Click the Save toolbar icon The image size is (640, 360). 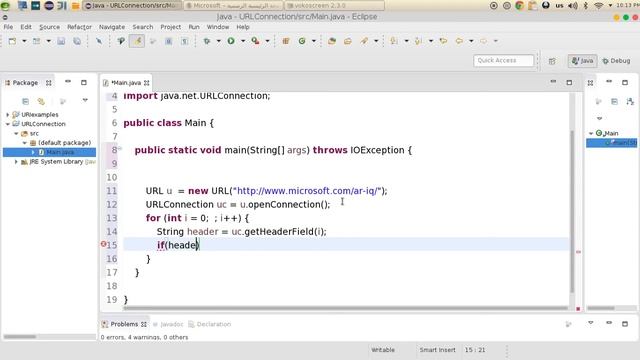click(x=61, y=41)
